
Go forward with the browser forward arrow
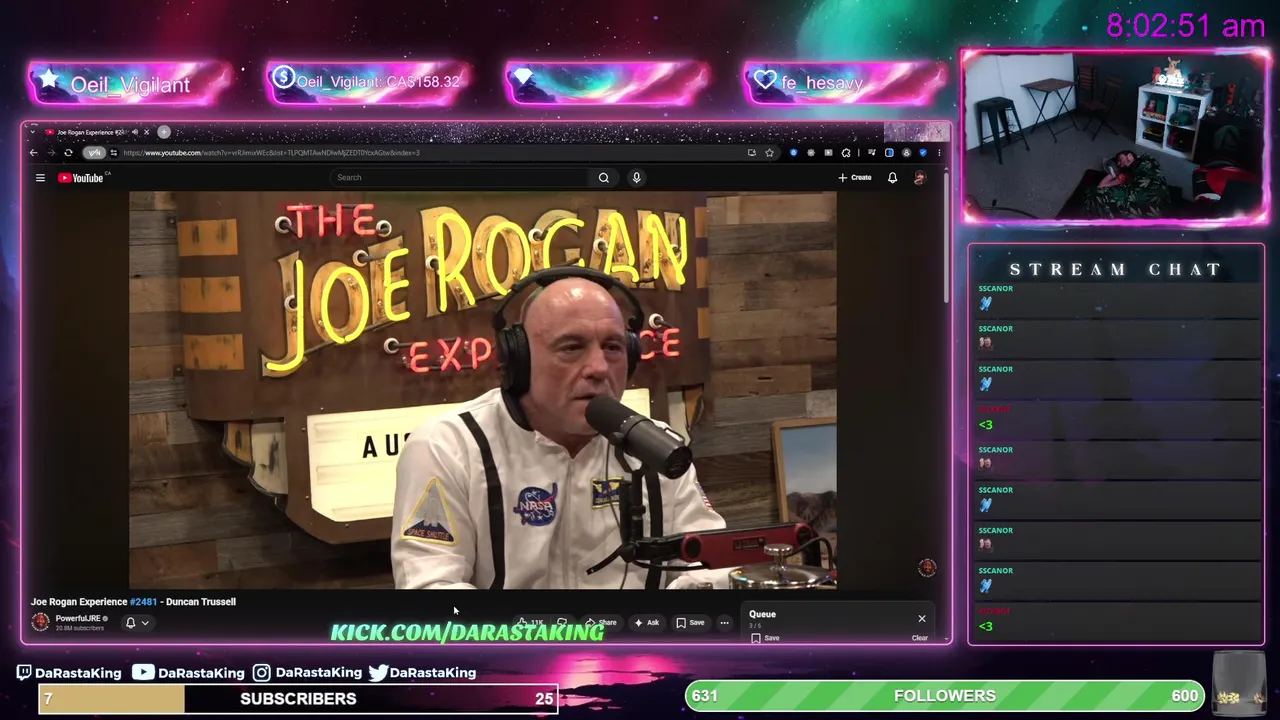pyautogui.click(x=51, y=153)
